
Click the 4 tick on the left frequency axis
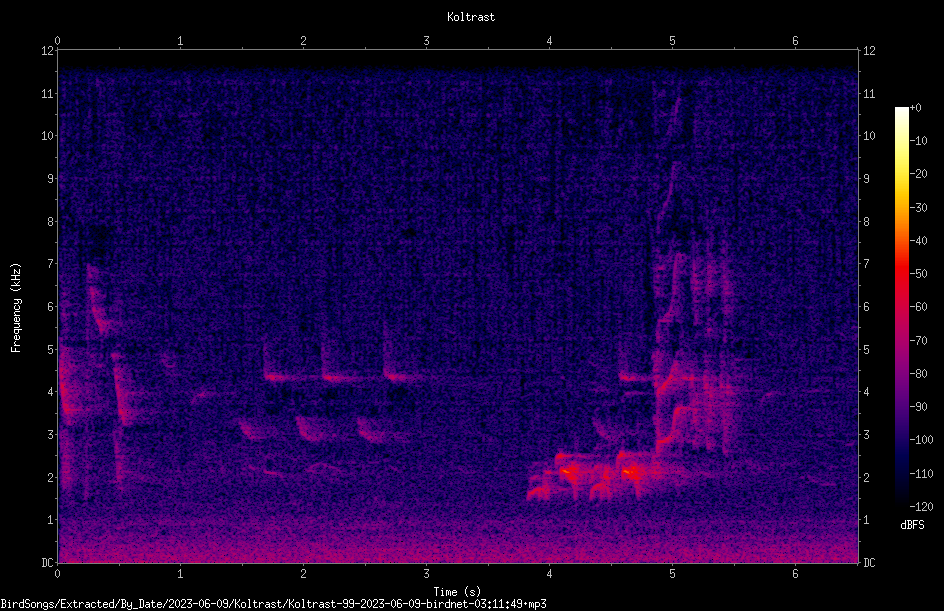point(50,392)
